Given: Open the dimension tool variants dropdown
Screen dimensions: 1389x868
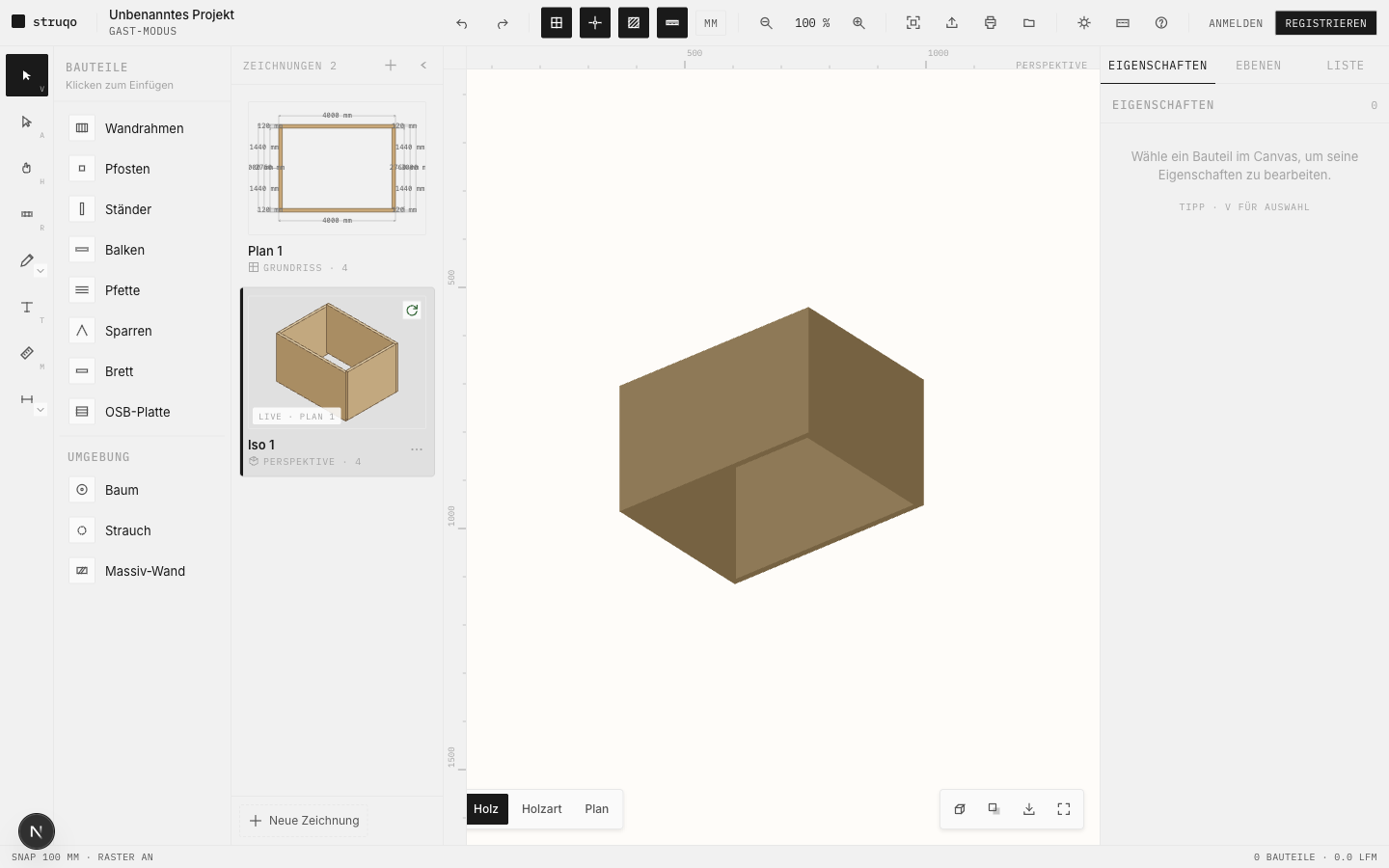Looking at the screenshot, I should (41, 410).
